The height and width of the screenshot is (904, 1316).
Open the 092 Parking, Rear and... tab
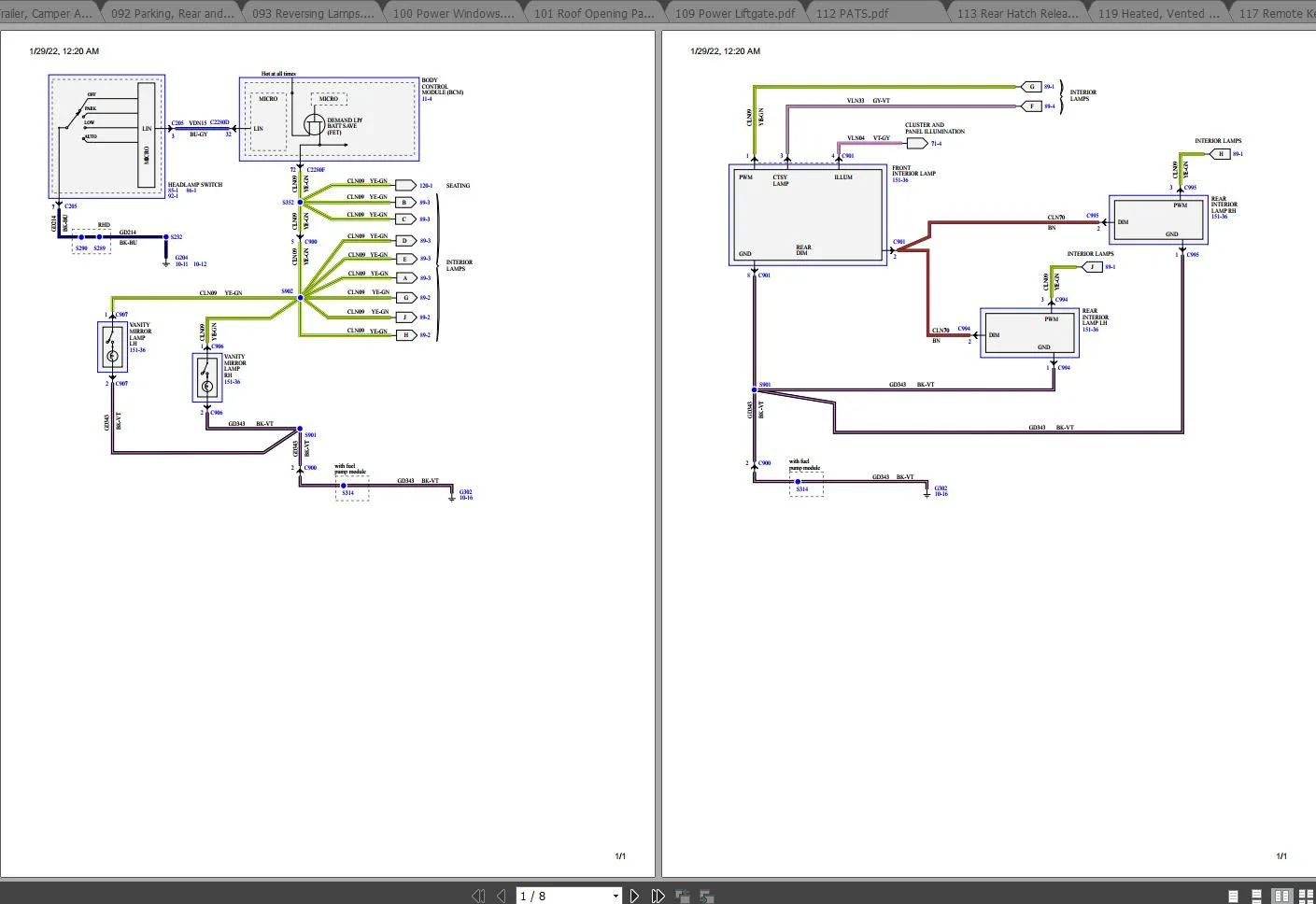tap(173, 13)
